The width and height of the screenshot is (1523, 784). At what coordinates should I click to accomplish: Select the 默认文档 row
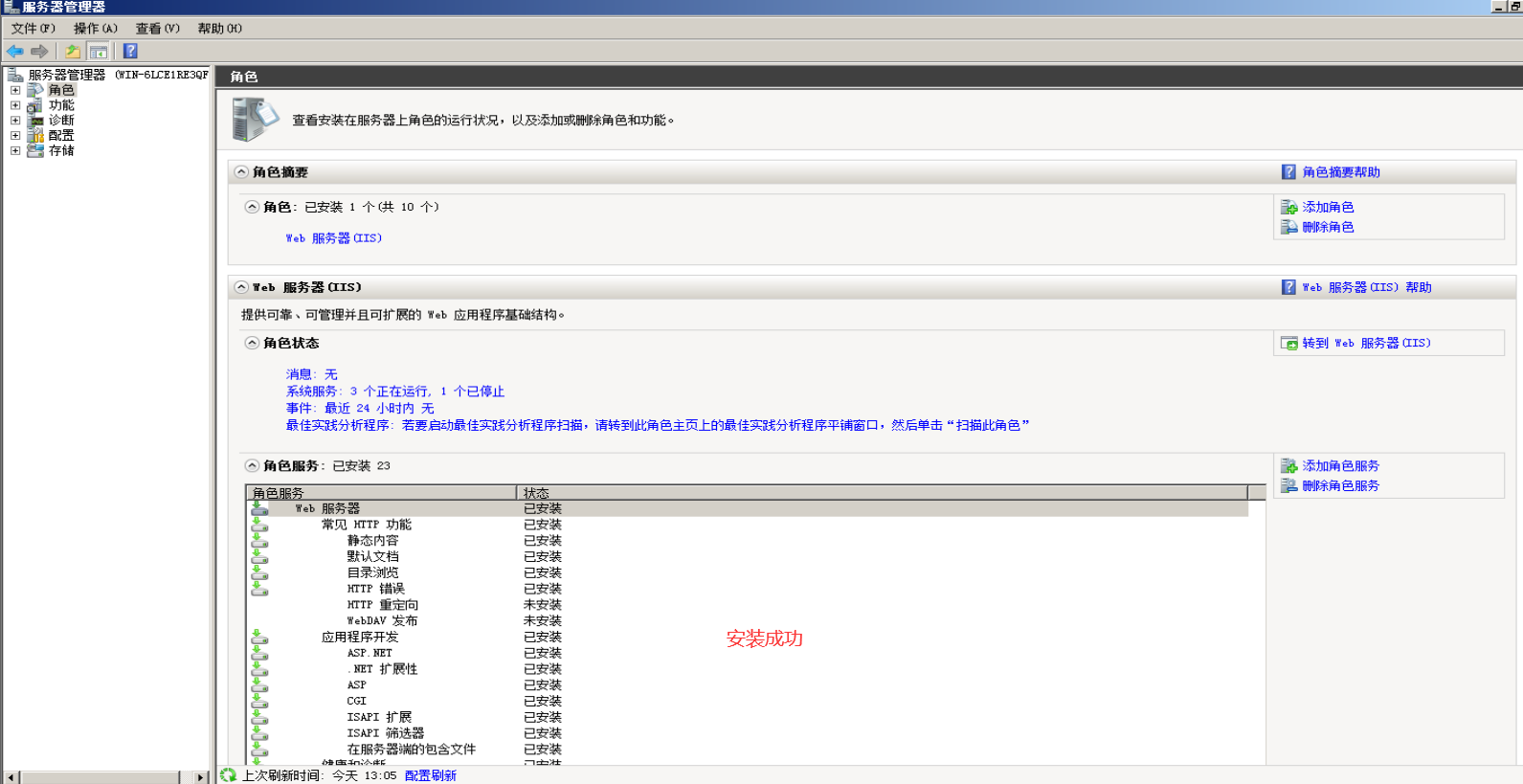(747, 556)
